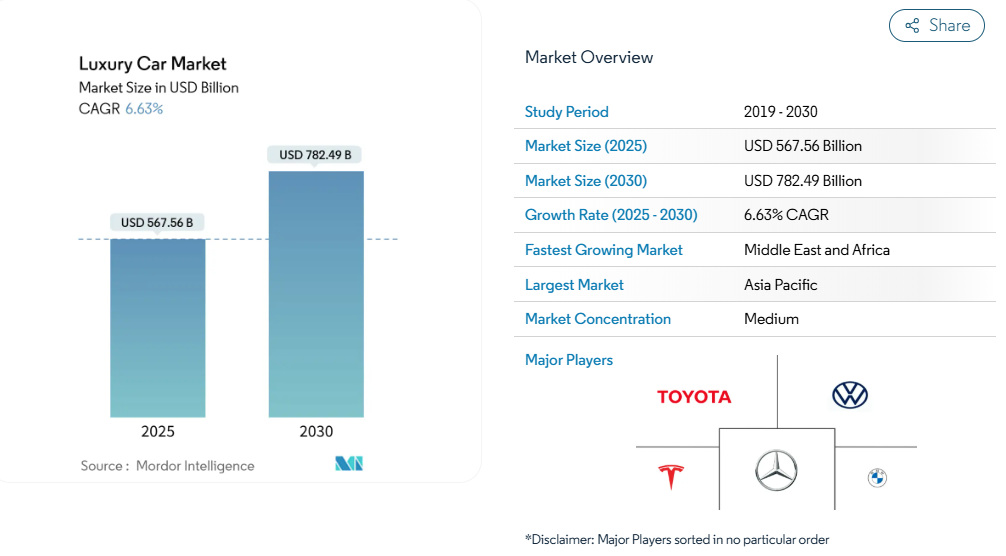Viewport: 1006px width, 556px height.
Task: Click the BMW logo
Action: pyautogui.click(x=877, y=478)
